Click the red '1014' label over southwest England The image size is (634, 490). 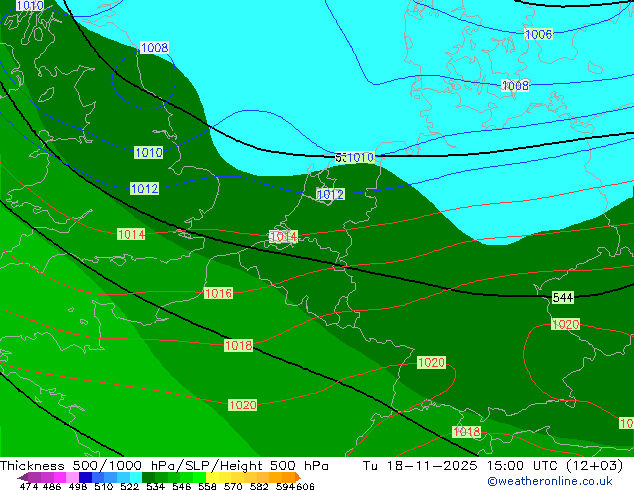click(x=131, y=234)
